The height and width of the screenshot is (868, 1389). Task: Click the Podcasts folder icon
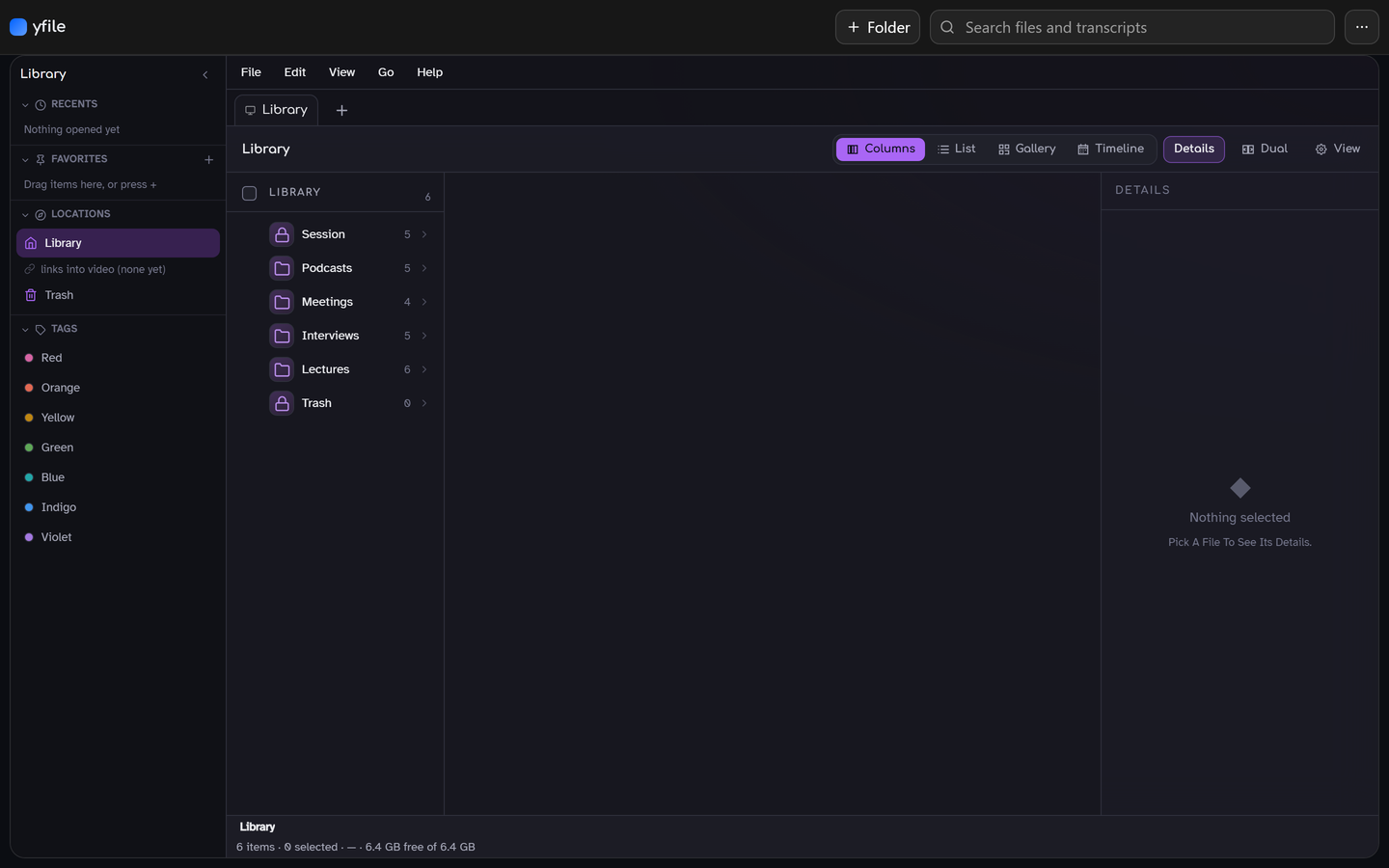coord(282,268)
